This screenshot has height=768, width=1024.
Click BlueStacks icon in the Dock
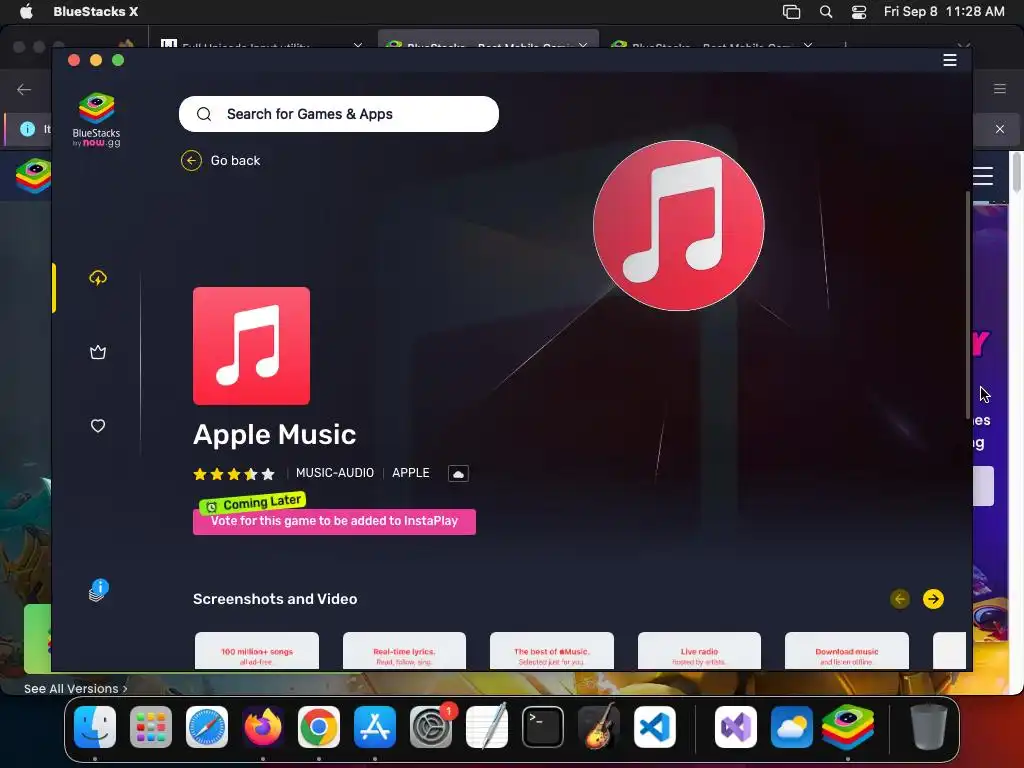pos(848,727)
